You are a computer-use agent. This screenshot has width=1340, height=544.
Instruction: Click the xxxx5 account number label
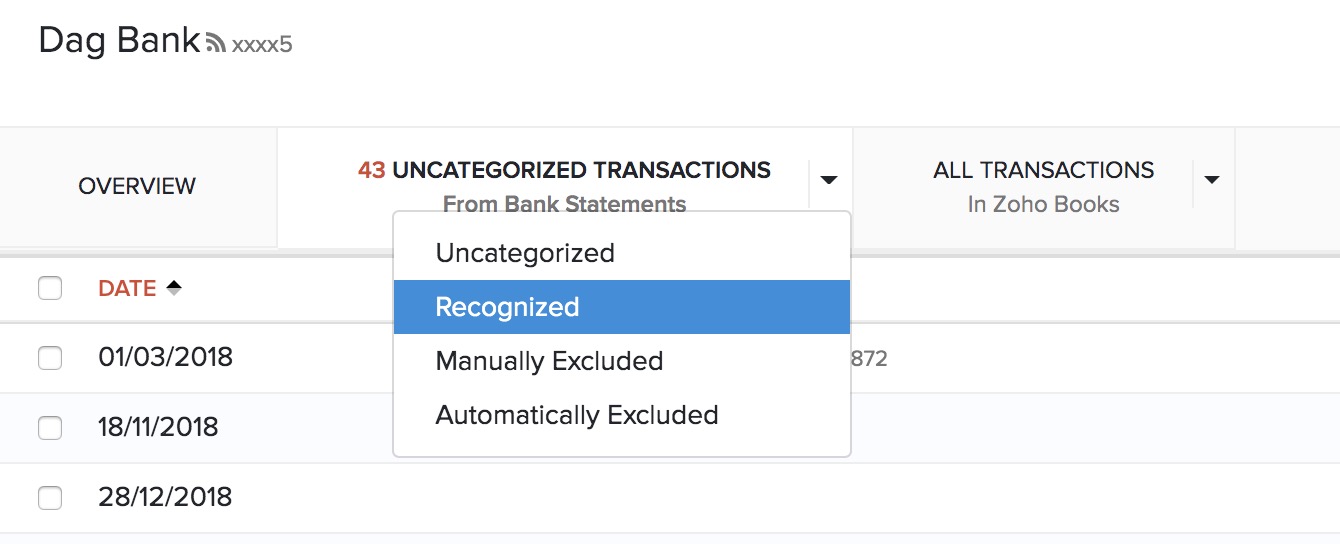tap(262, 45)
